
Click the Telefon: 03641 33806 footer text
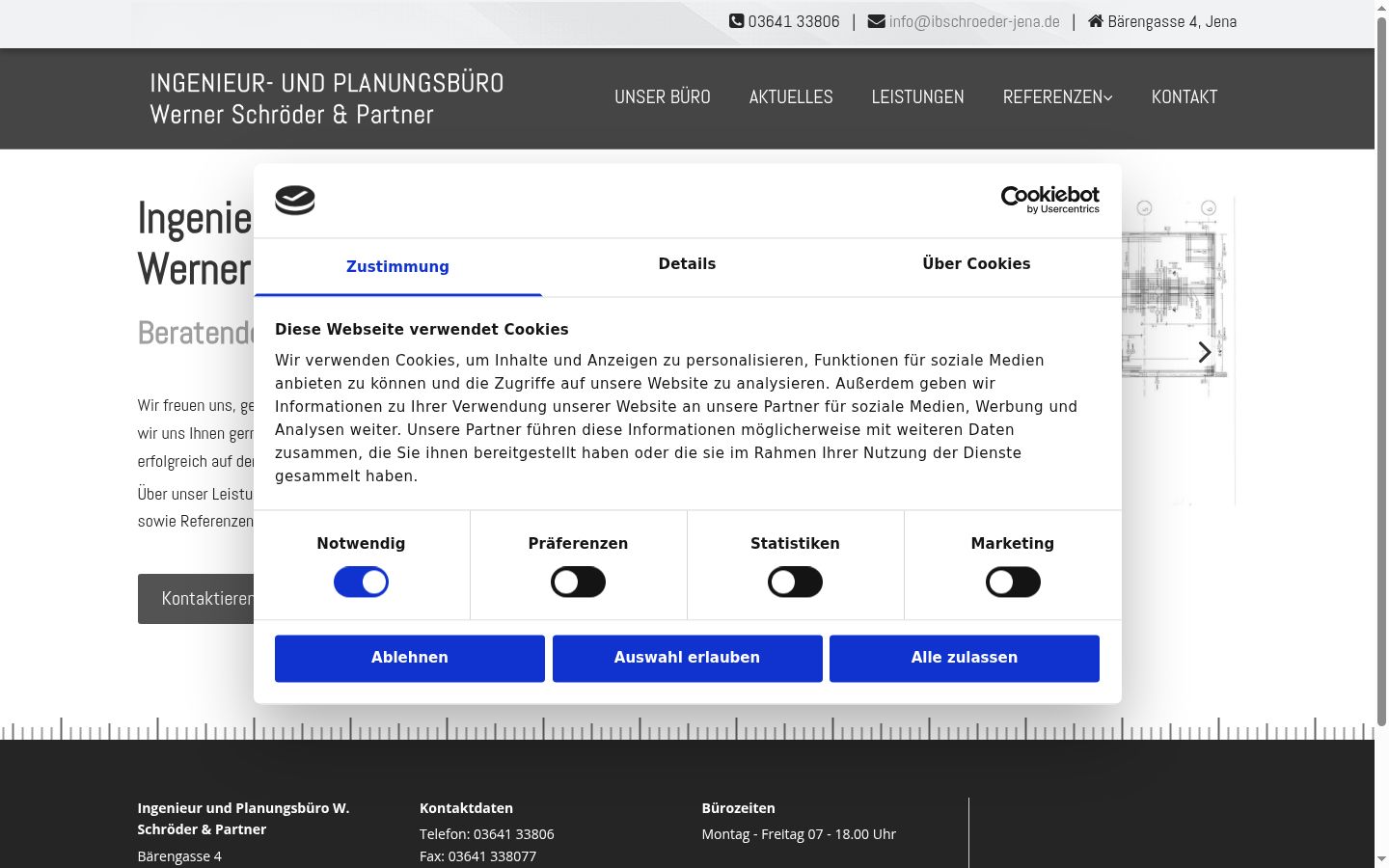pos(487,834)
